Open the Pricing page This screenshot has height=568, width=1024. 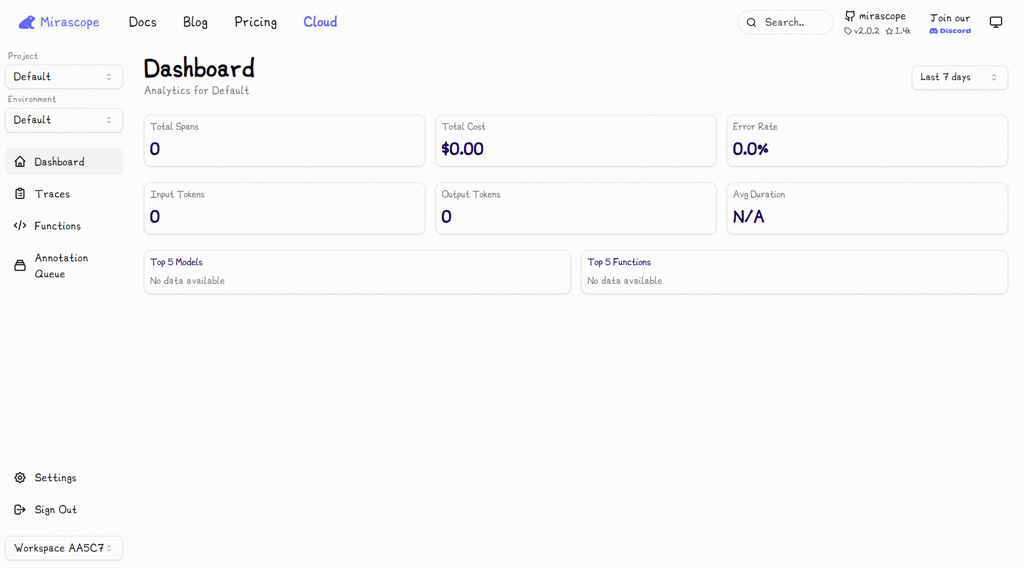pyautogui.click(x=255, y=22)
